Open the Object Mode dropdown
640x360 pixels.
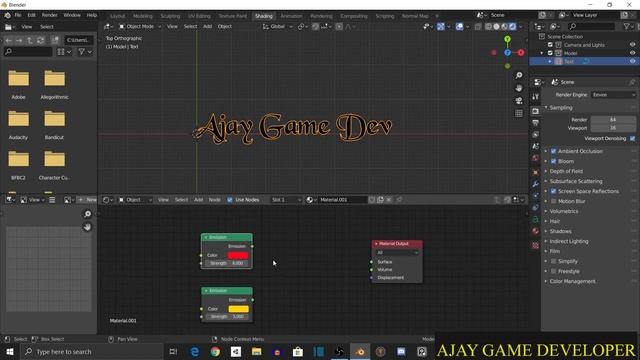coord(140,27)
